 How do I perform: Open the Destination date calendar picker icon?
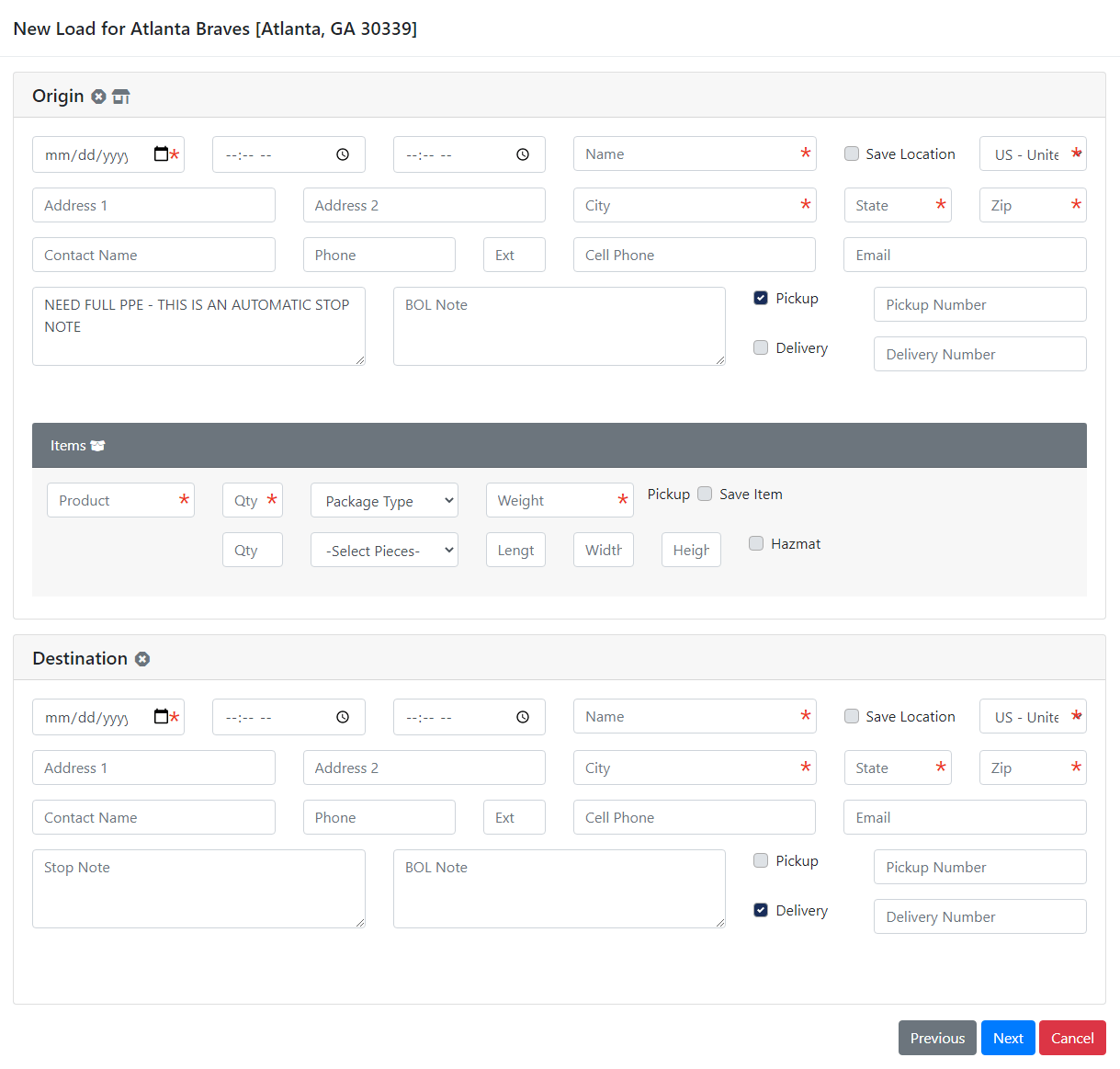(161, 717)
